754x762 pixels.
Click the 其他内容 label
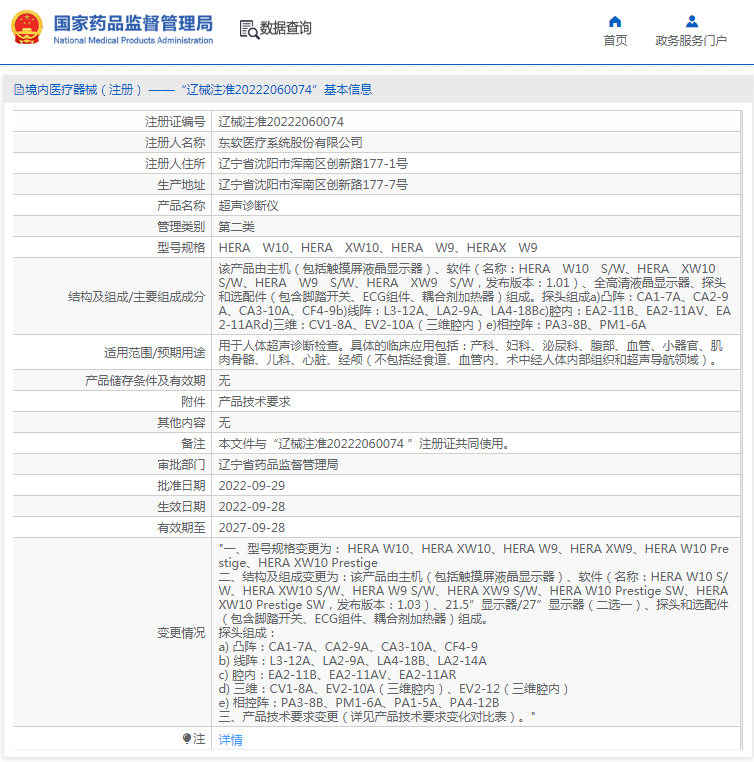181,422
